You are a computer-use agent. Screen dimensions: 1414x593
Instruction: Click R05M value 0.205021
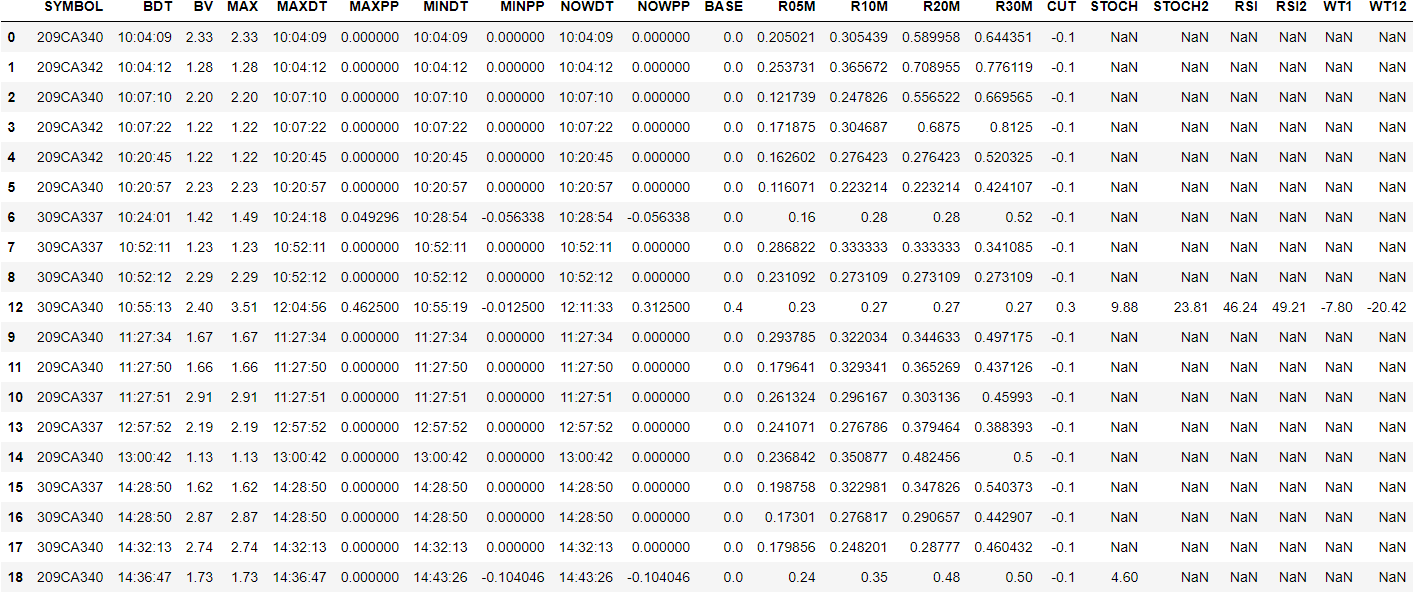click(786, 38)
